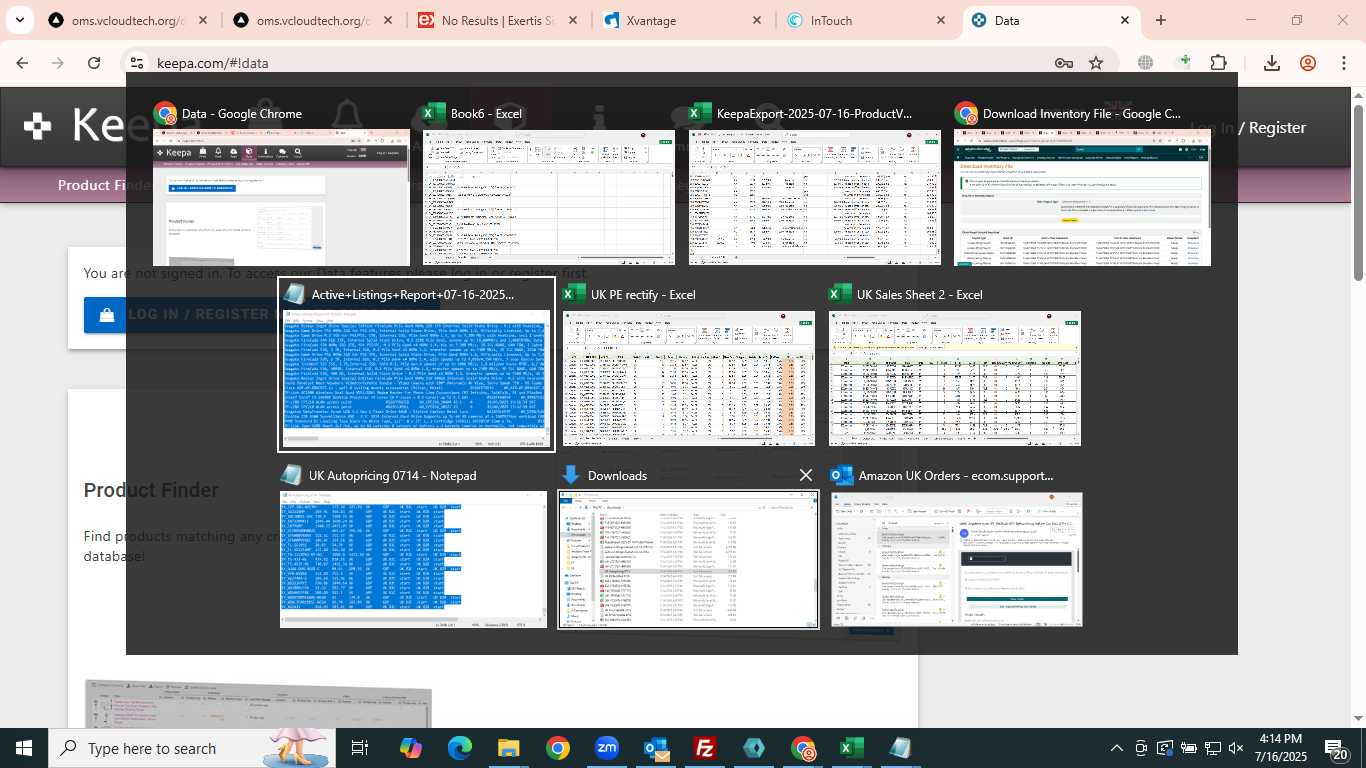Close the Data tab
The height and width of the screenshot is (768, 1366).
point(1125,20)
